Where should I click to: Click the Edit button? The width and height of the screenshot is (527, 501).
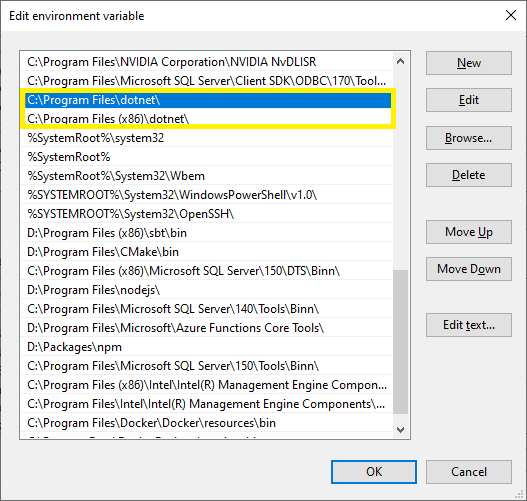coord(469,100)
